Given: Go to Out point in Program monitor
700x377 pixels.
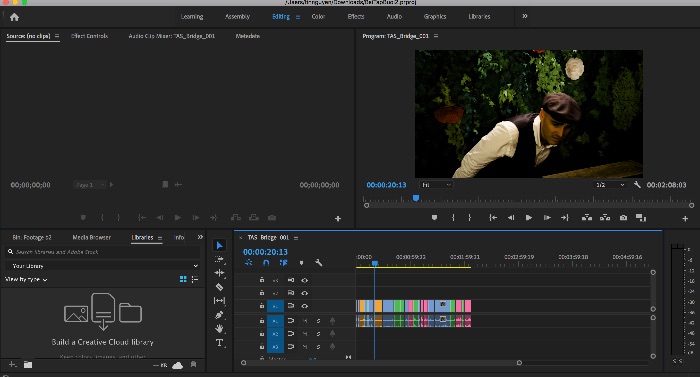Looking at the screenshot, I should tap(565, 218).
